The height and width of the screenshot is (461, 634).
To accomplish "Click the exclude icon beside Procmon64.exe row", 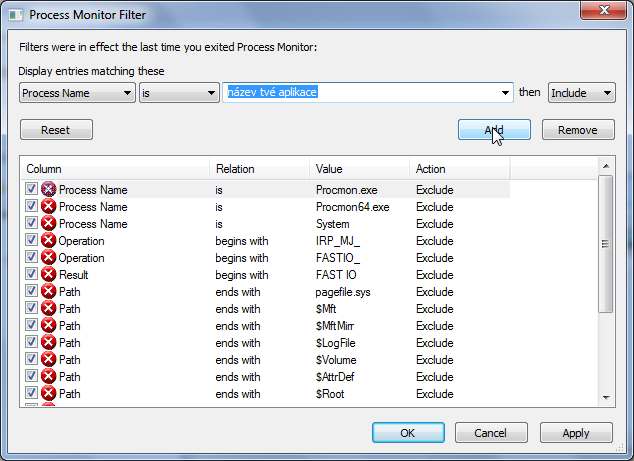I will [x=48, y=206].
